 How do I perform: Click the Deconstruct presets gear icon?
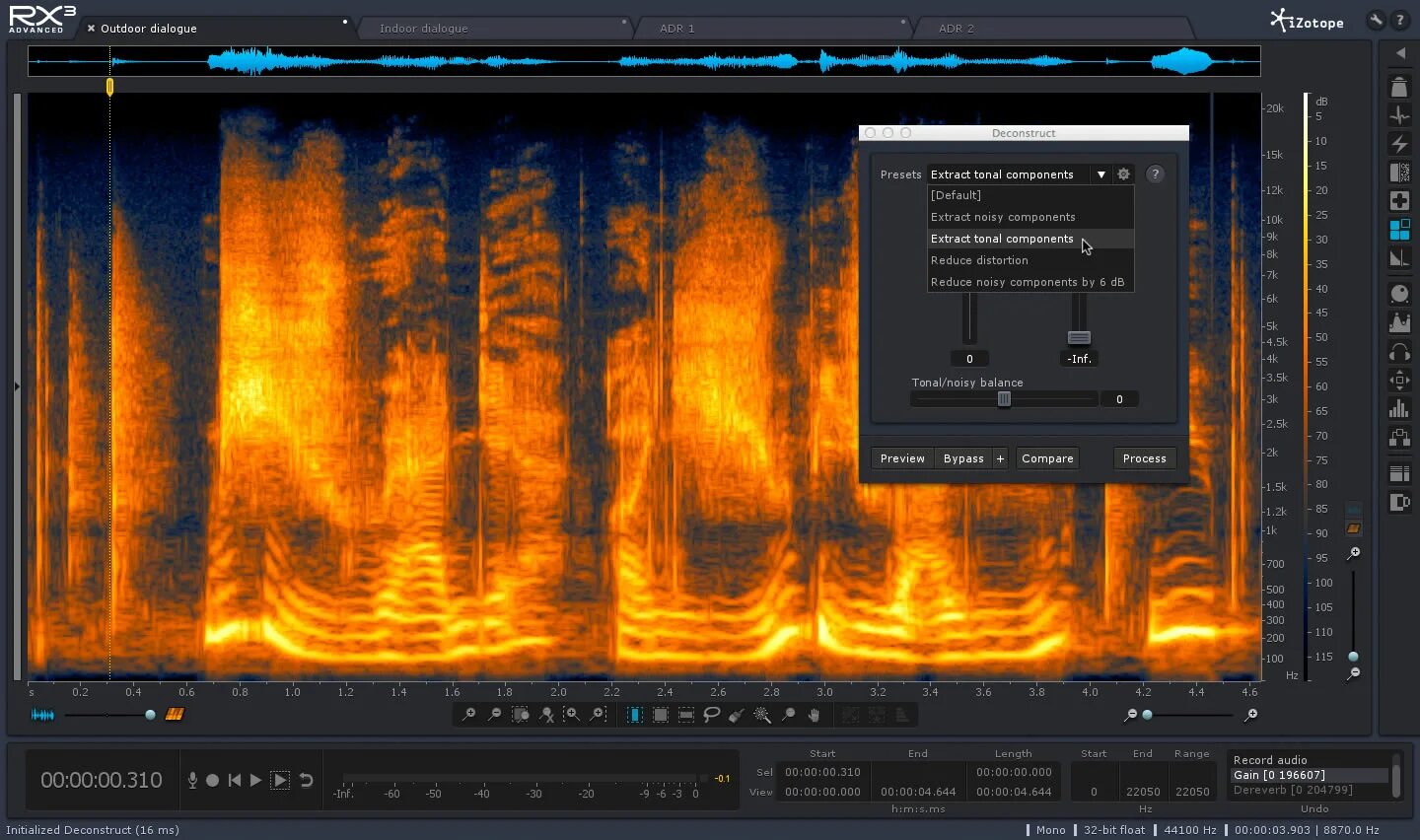[1123, 175]
